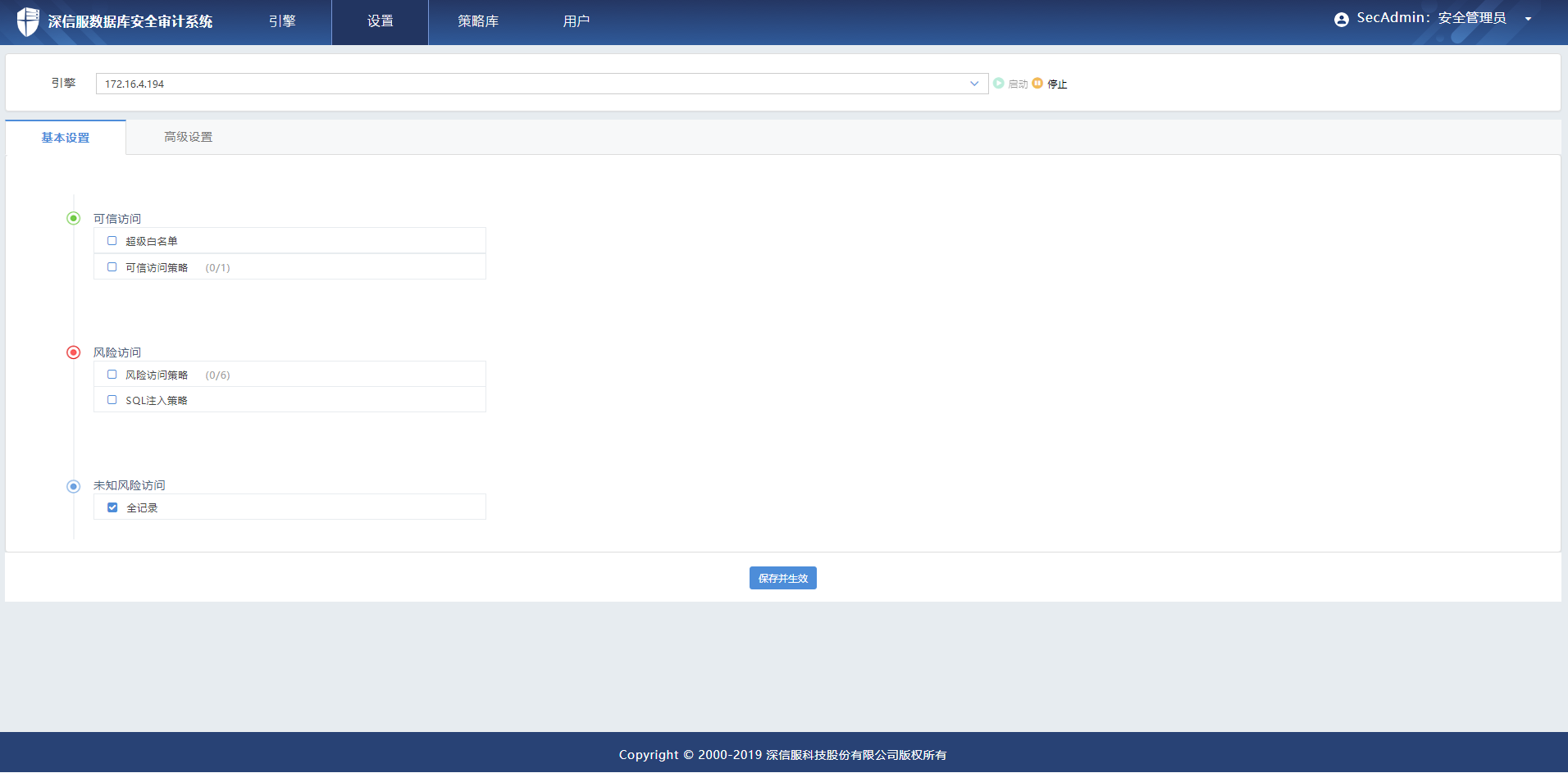The width and height of the screenshot is (1568, 773).
Task: Click the SecAdmin user avatar icon
Action: point(1341,20)
